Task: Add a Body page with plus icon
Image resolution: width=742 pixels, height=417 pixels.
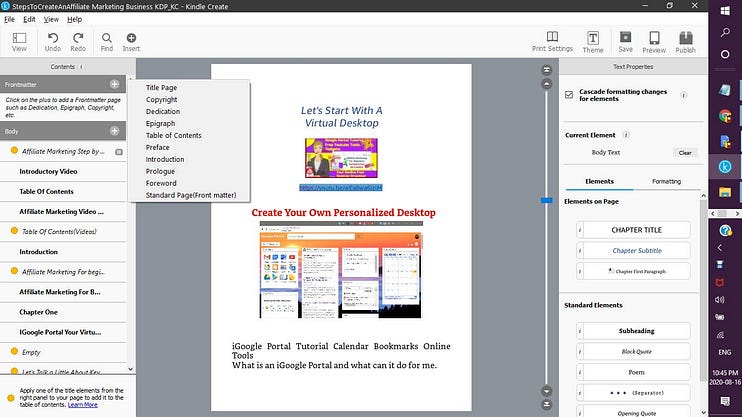Action: click(115, 131)
